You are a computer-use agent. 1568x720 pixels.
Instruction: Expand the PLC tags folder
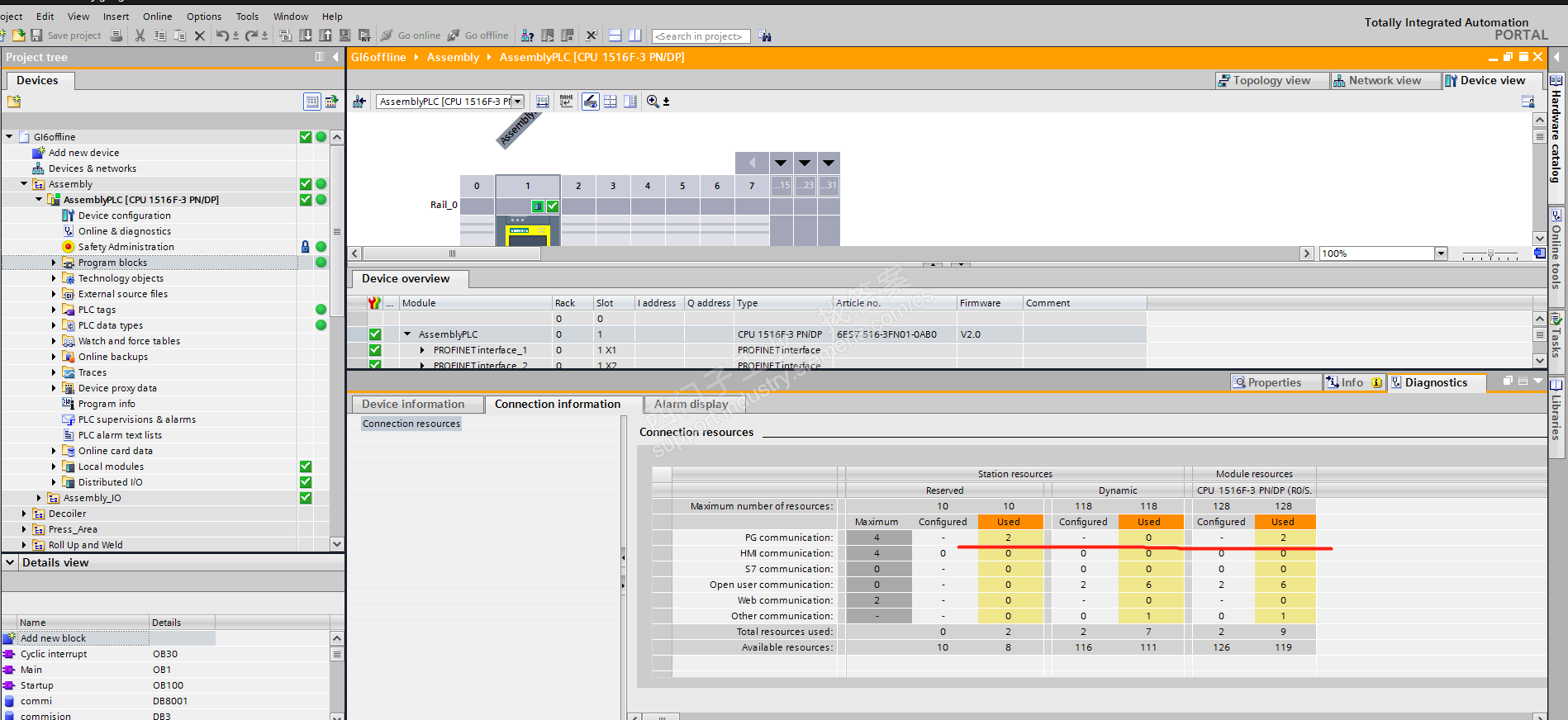coord(55,310)
